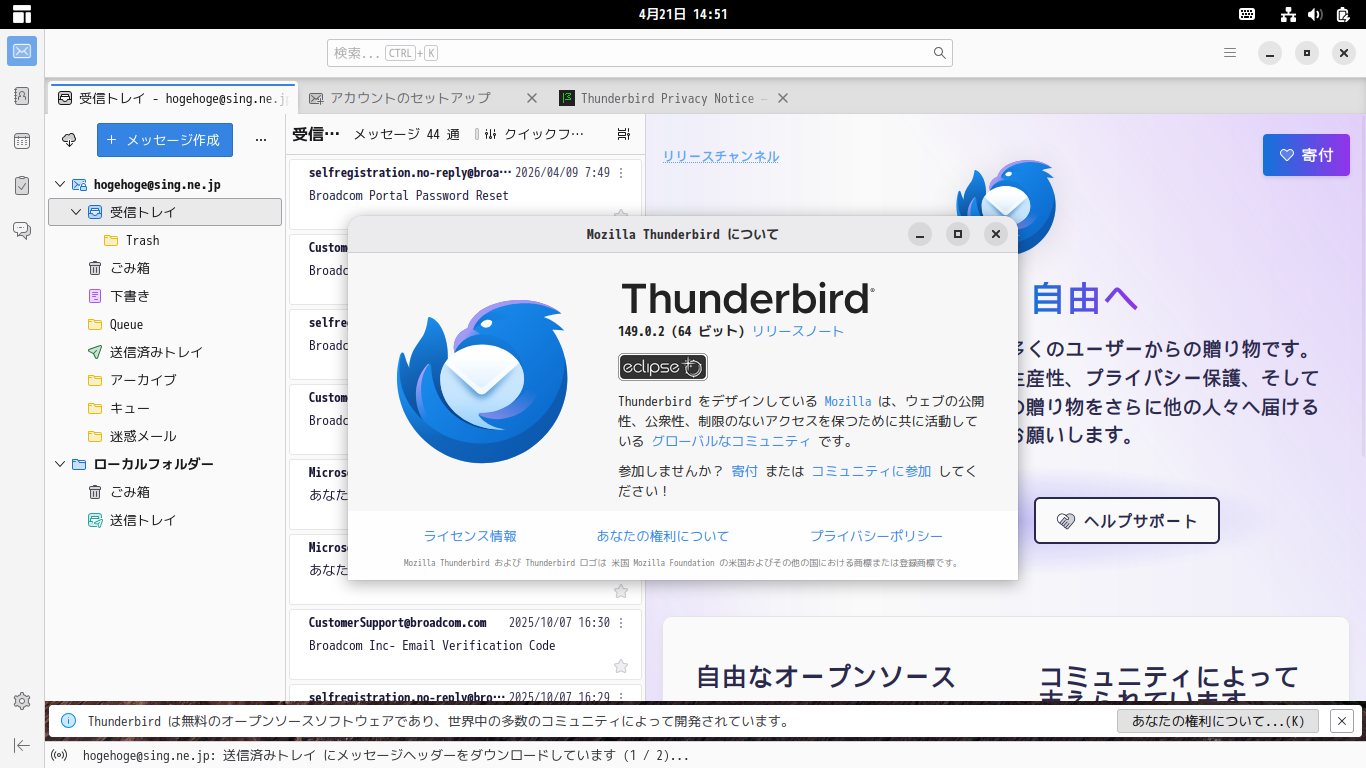Open the コミュニティに参加 link
Viewport: 1366px width, 768px height.
[871, 471]
